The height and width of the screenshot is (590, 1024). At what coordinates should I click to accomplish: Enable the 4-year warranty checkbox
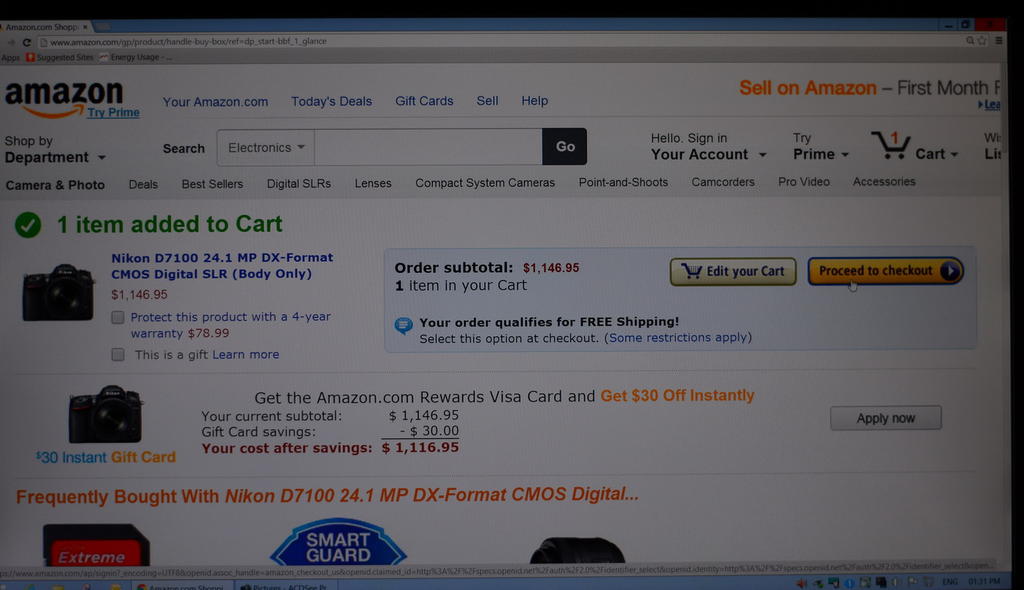(118, 318)
